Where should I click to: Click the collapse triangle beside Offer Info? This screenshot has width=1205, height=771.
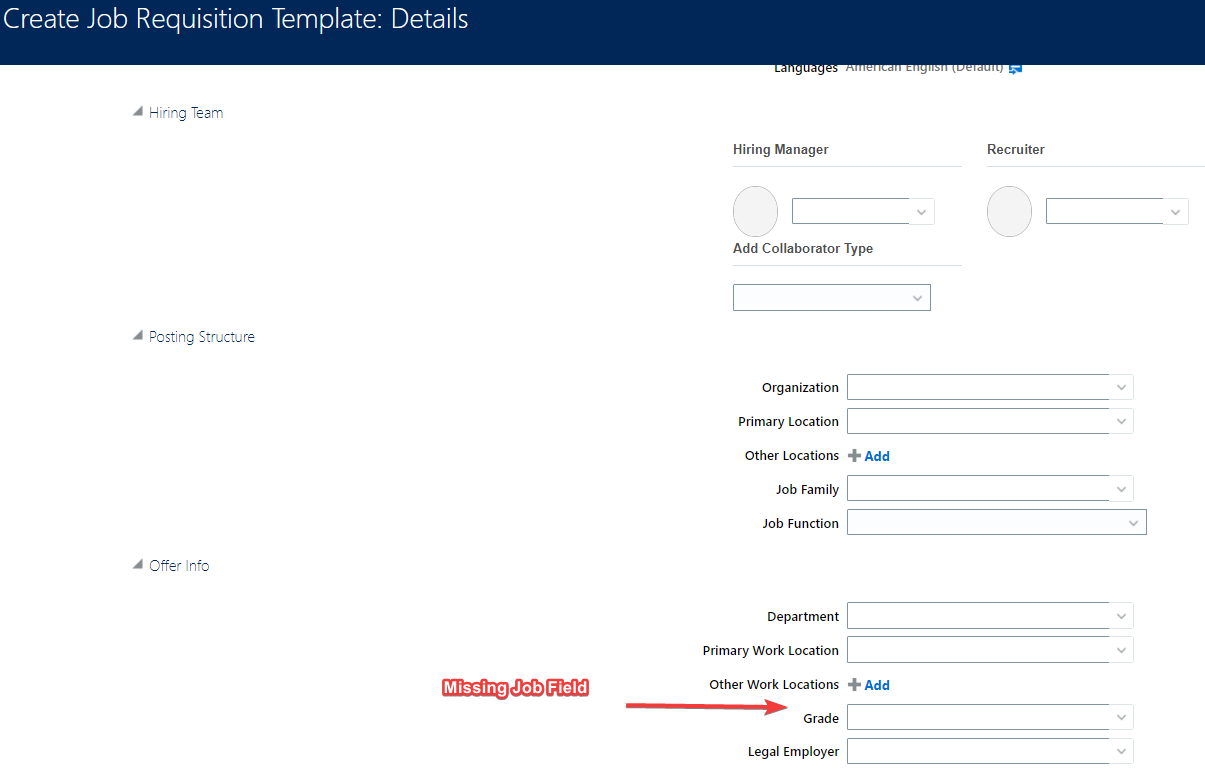[x=137, y=564]
